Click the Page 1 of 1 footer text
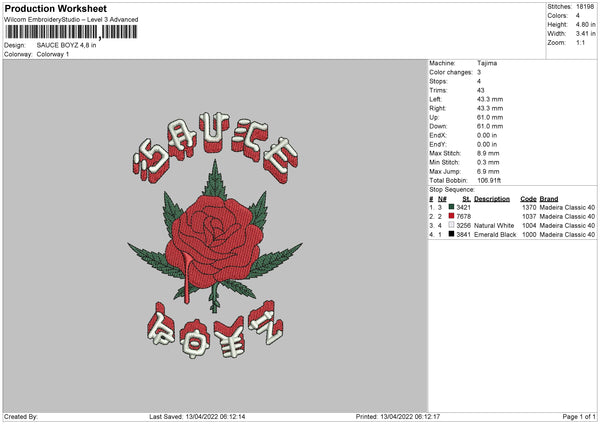 (x=579, y=416)
